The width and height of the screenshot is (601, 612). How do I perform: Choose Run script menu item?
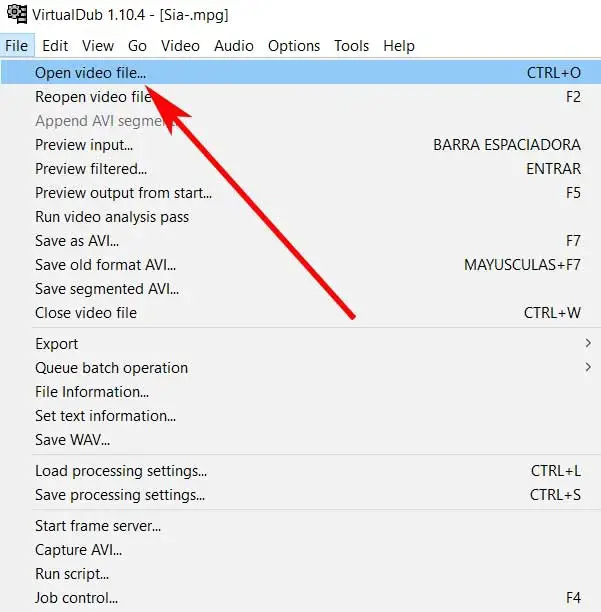pos(72,574)
